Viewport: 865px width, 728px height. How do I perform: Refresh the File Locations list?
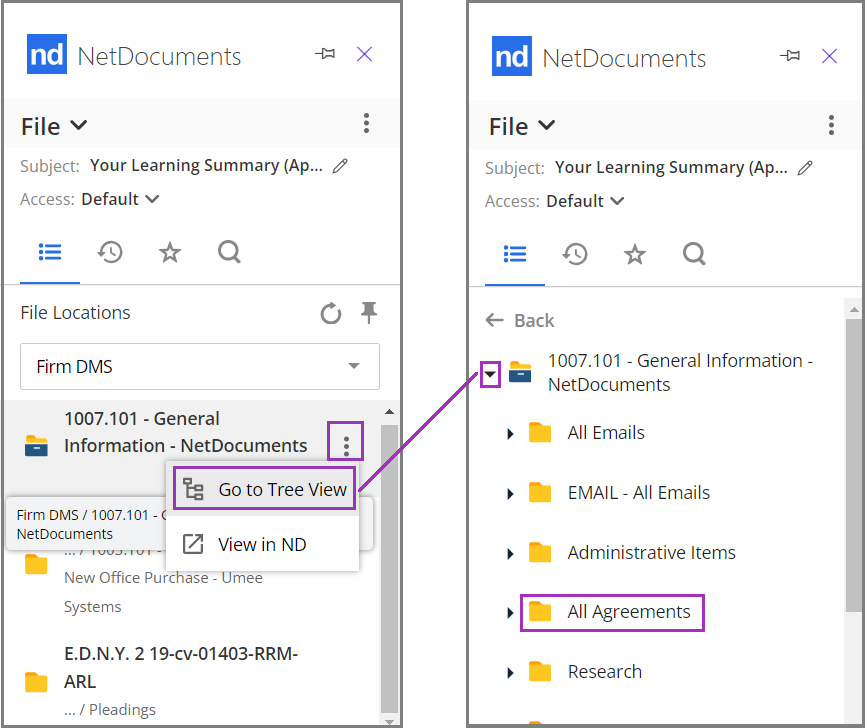click(x=331, y=314)
